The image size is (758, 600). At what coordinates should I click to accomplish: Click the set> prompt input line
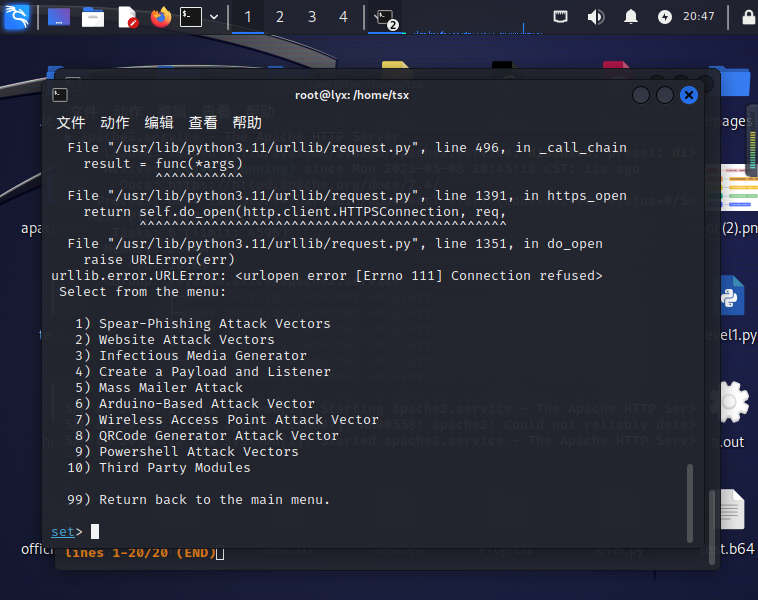point(367,532)
